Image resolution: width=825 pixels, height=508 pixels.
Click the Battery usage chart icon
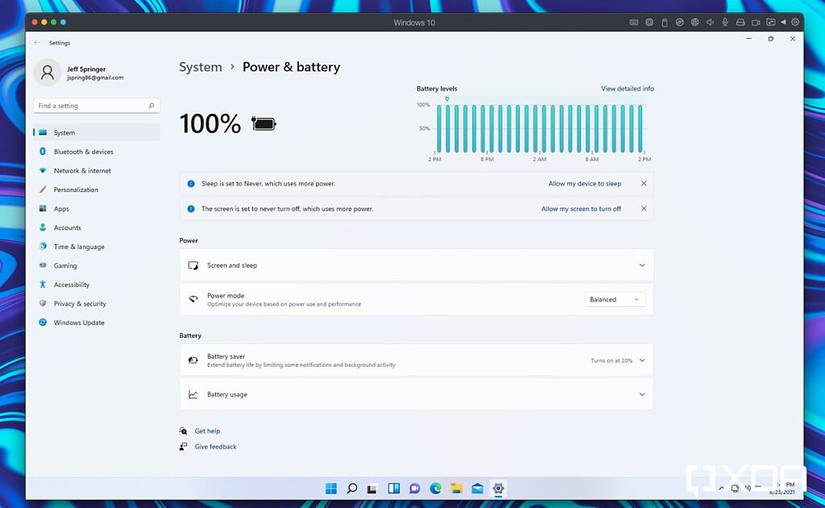click(x=193, y=394)
